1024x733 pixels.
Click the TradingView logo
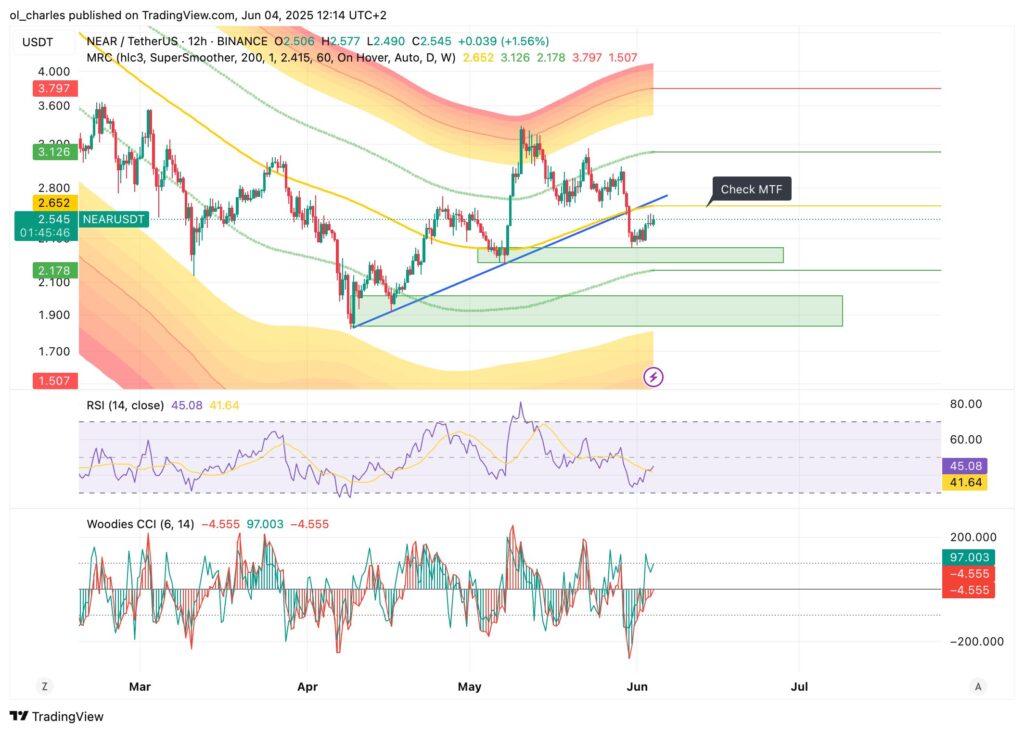click(57, 716)
